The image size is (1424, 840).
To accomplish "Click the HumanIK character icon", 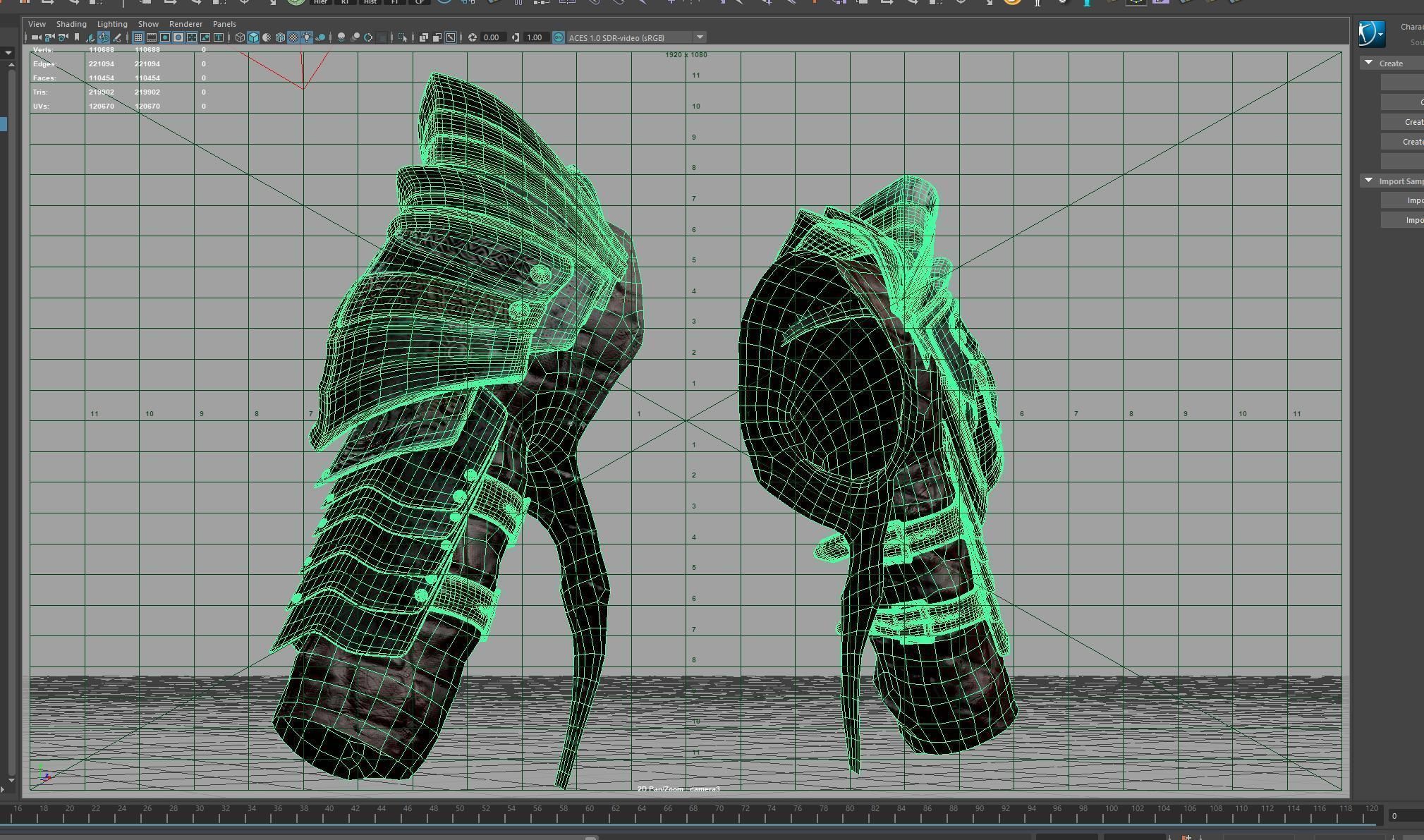I will click(1372, 33).
